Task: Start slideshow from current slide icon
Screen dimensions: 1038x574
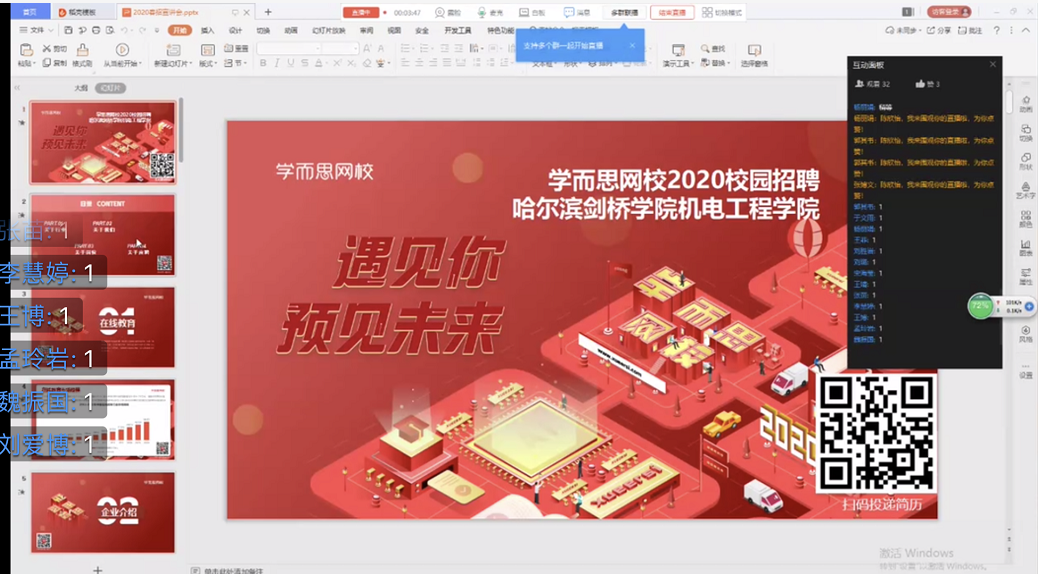Action: [x=122, y=50]
